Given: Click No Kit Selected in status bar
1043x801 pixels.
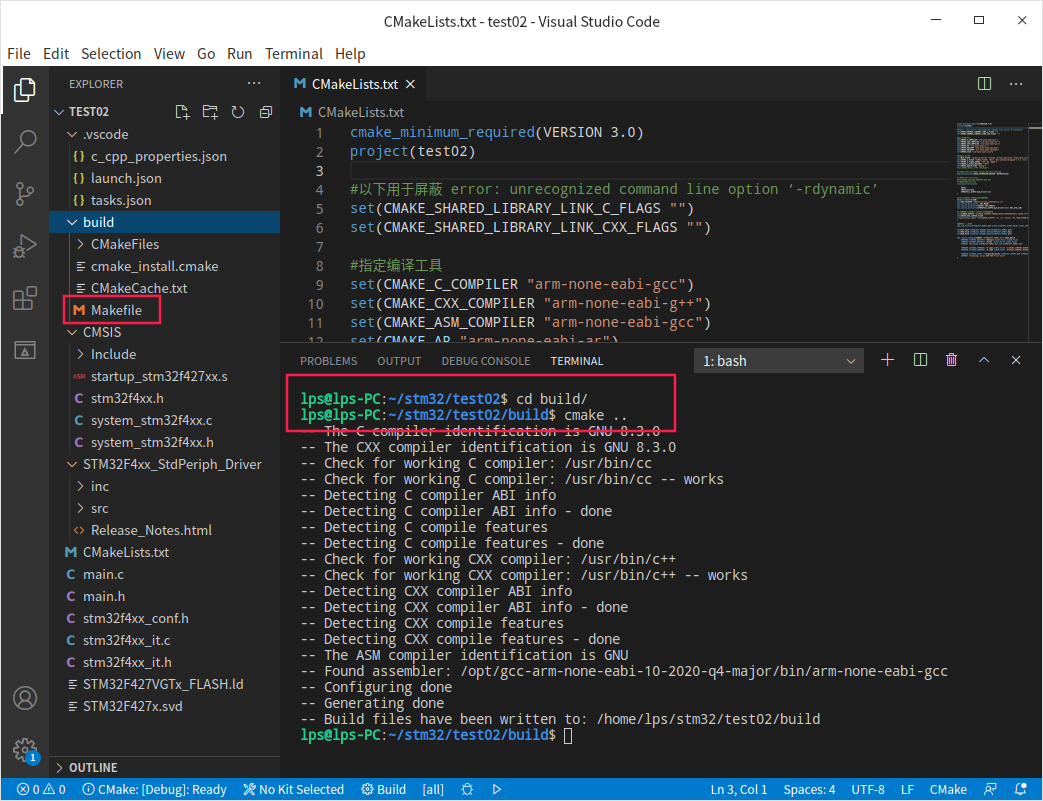Looking at the screenshot, I should [293, 789].
